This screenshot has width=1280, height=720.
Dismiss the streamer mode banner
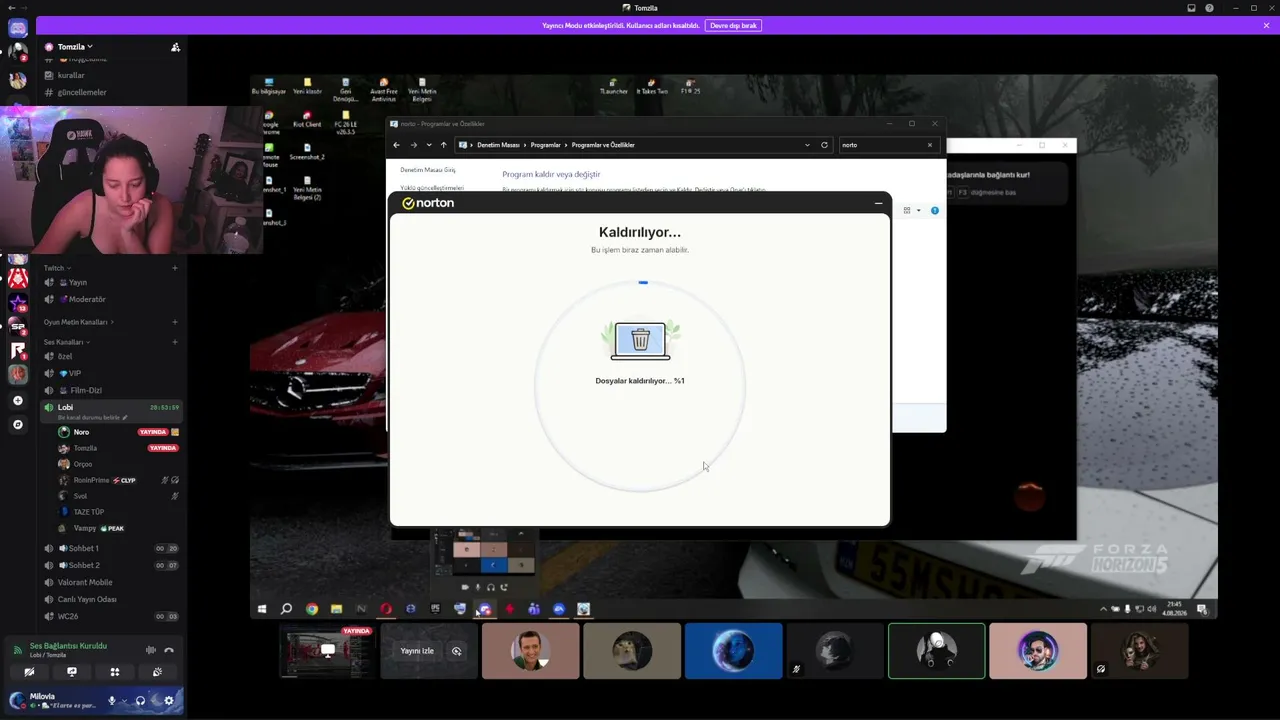point(1265,25)
